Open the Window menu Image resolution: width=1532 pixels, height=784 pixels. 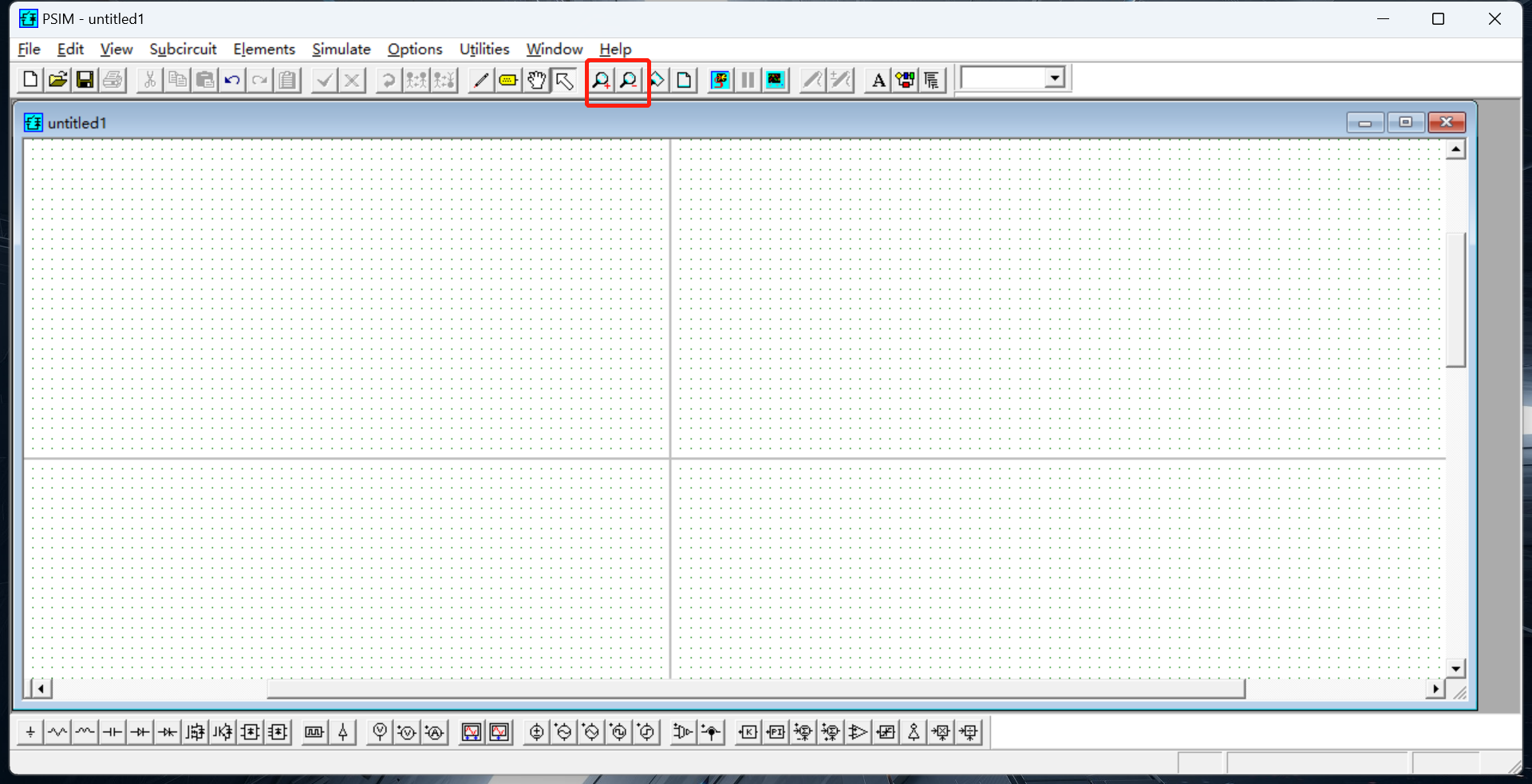pos(555,49)
